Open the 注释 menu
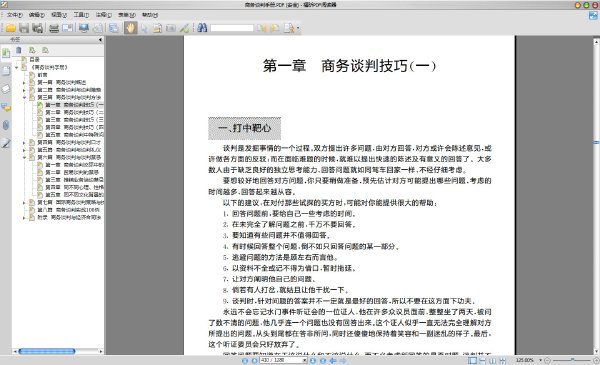The height and width of the screenshot is (365, 600). tap(103, 15)
